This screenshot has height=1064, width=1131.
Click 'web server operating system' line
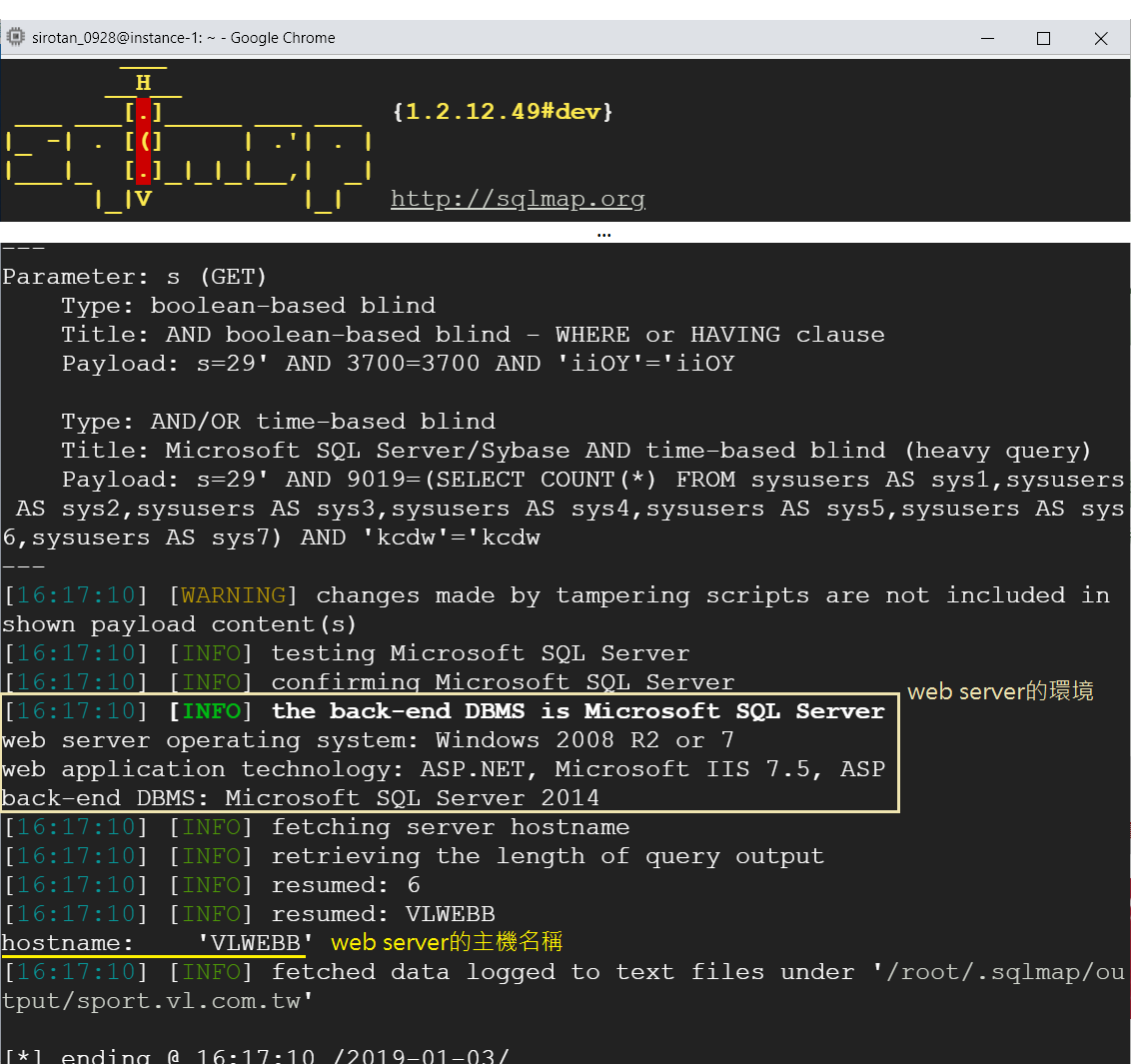click(368, 740)
